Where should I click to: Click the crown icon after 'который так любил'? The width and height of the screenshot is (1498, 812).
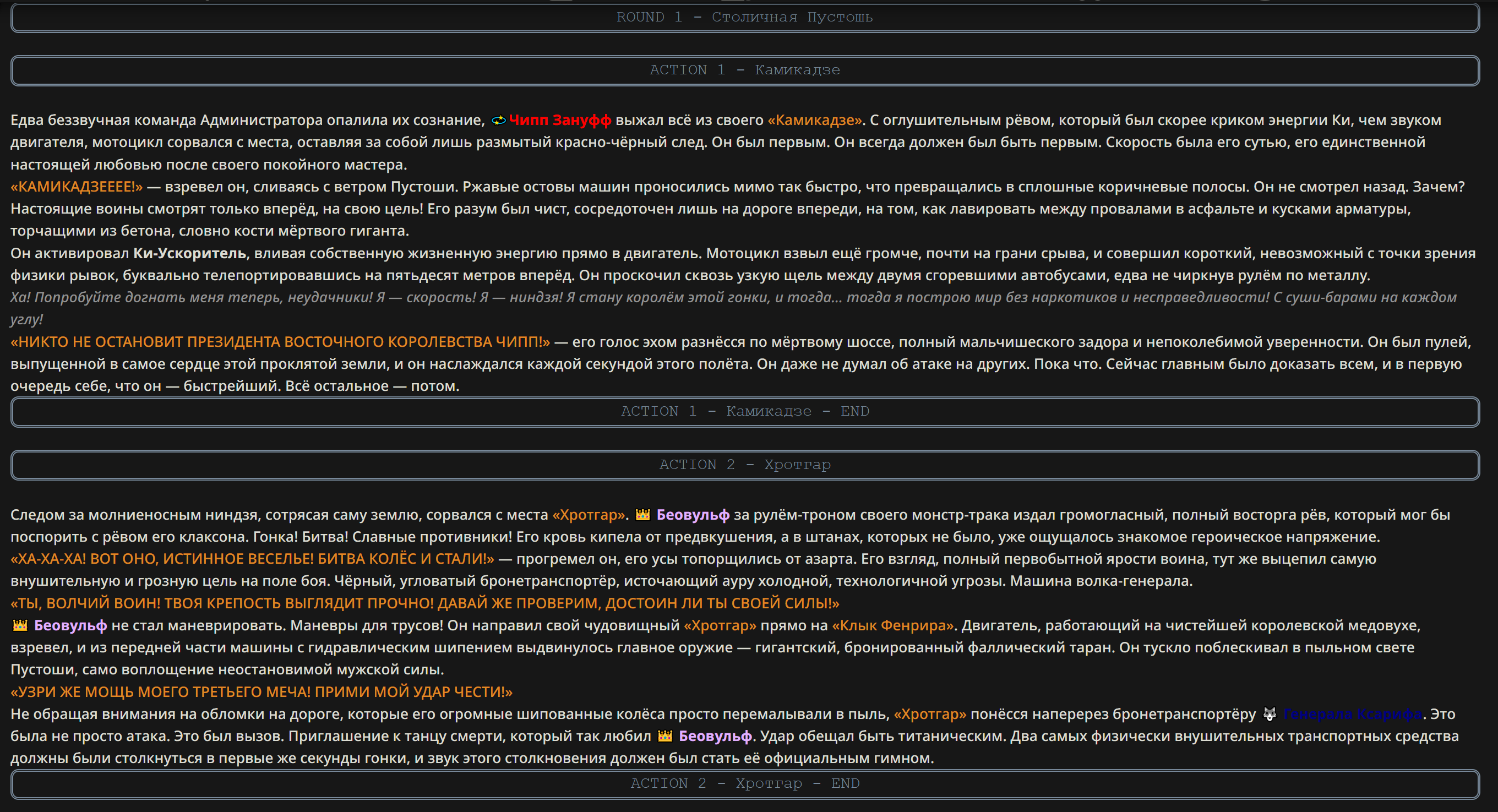tap(664, 736)
